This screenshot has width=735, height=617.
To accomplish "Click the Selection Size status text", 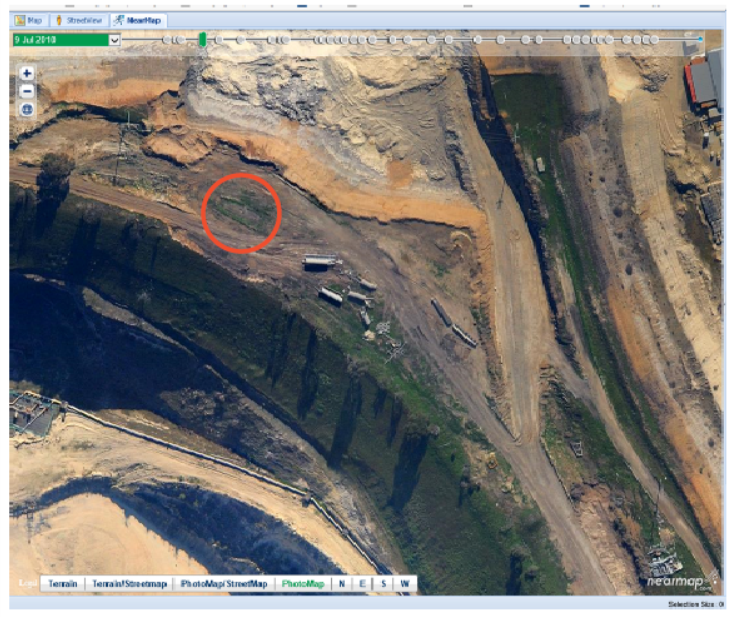I will point(696,605).
